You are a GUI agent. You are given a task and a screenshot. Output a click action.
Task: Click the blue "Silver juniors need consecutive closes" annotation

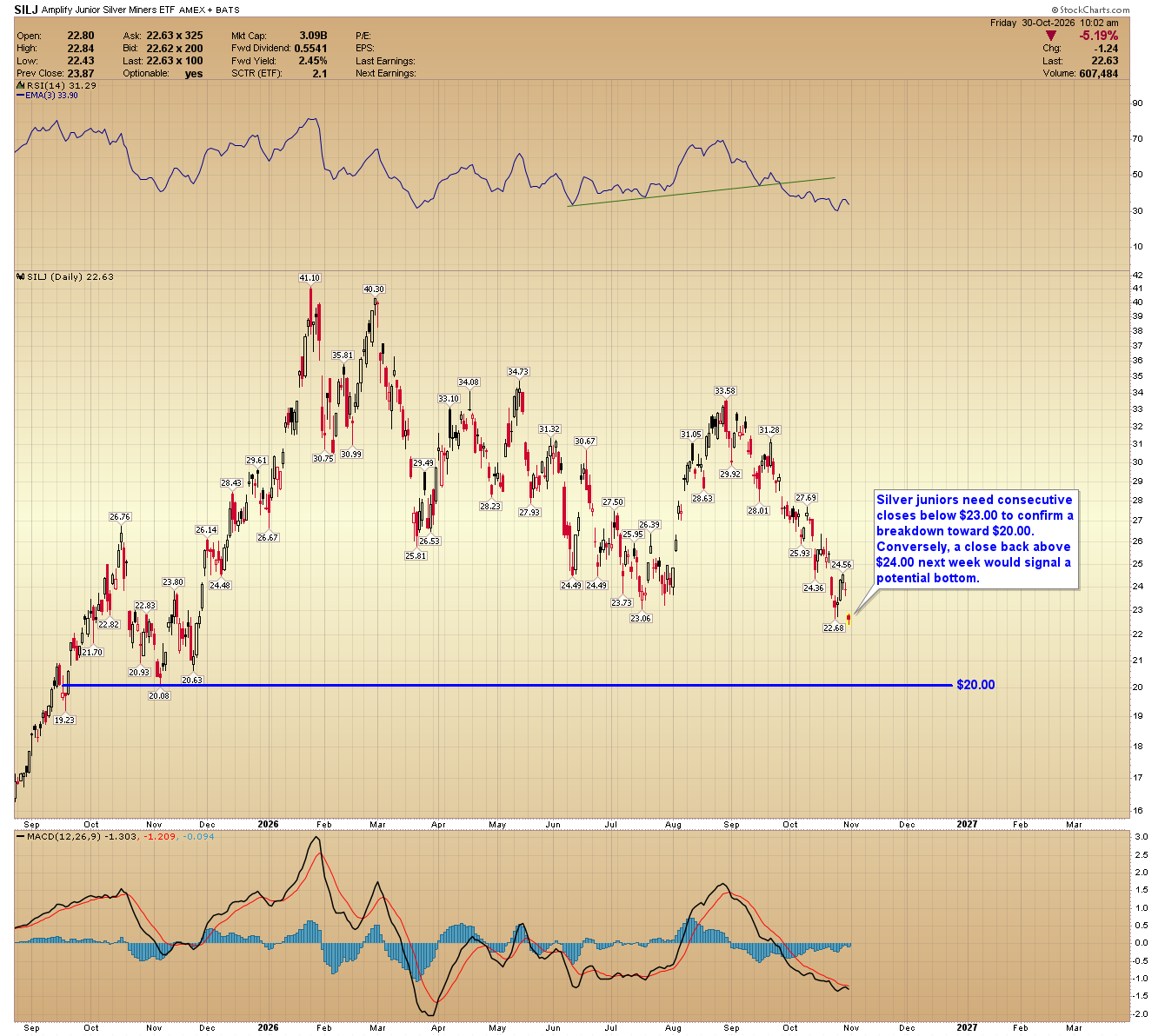click(975, 539)
